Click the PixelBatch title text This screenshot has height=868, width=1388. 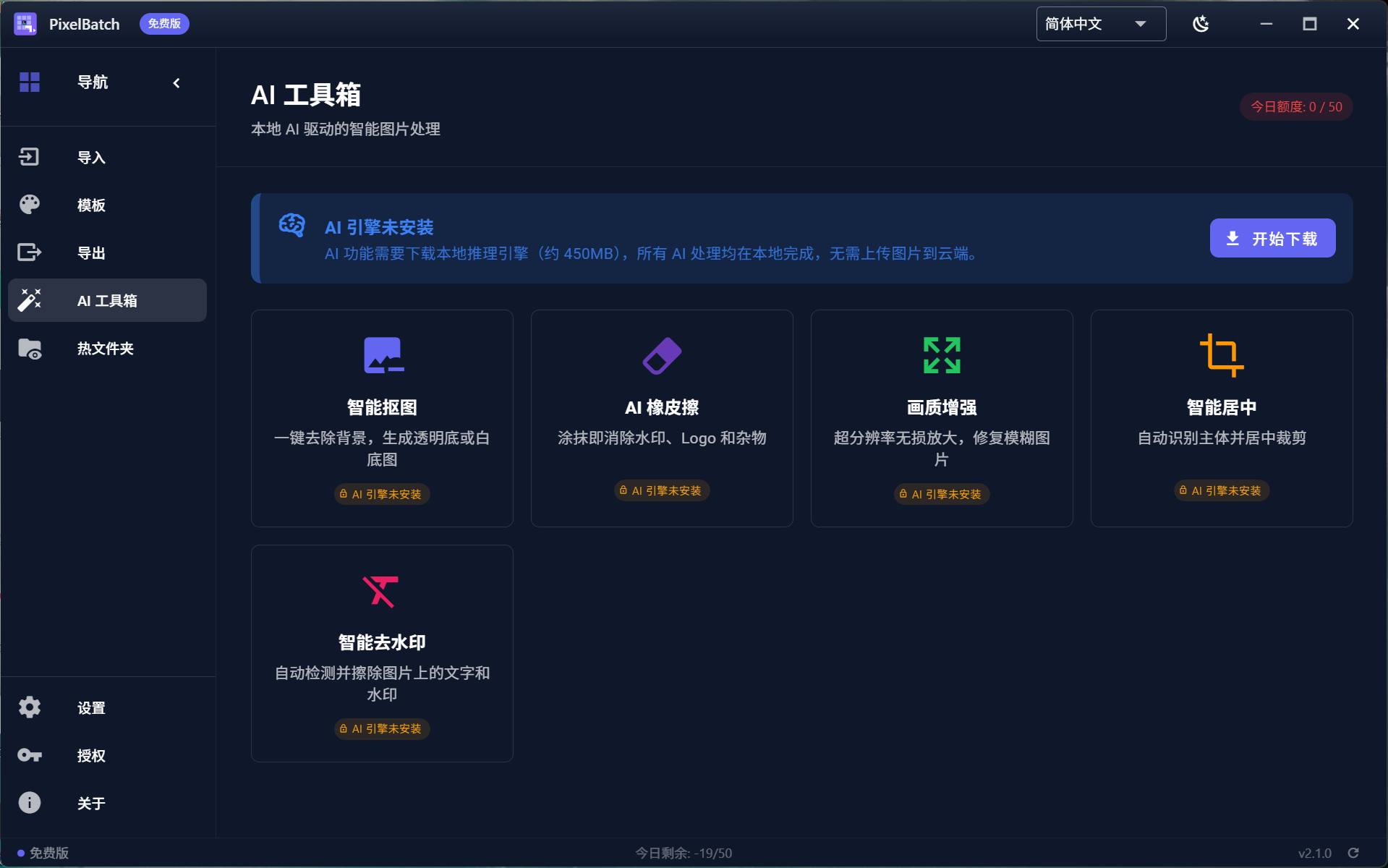point(84,24)
